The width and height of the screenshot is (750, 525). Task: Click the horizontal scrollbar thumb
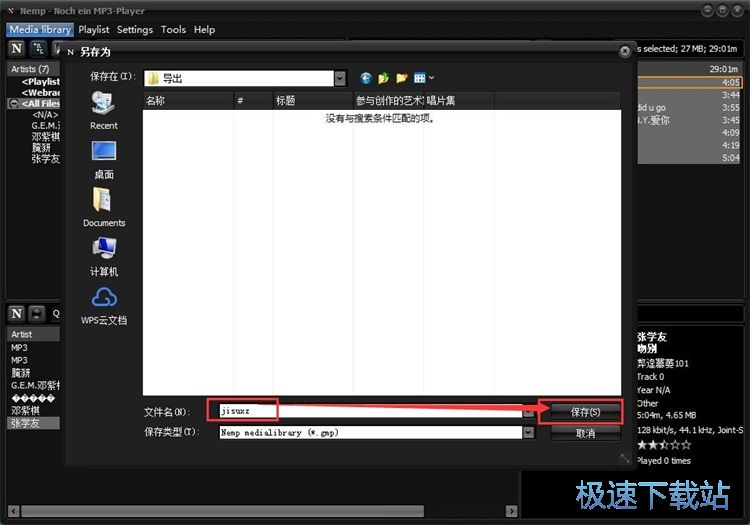pyautogui.click(x=222, y=511)
